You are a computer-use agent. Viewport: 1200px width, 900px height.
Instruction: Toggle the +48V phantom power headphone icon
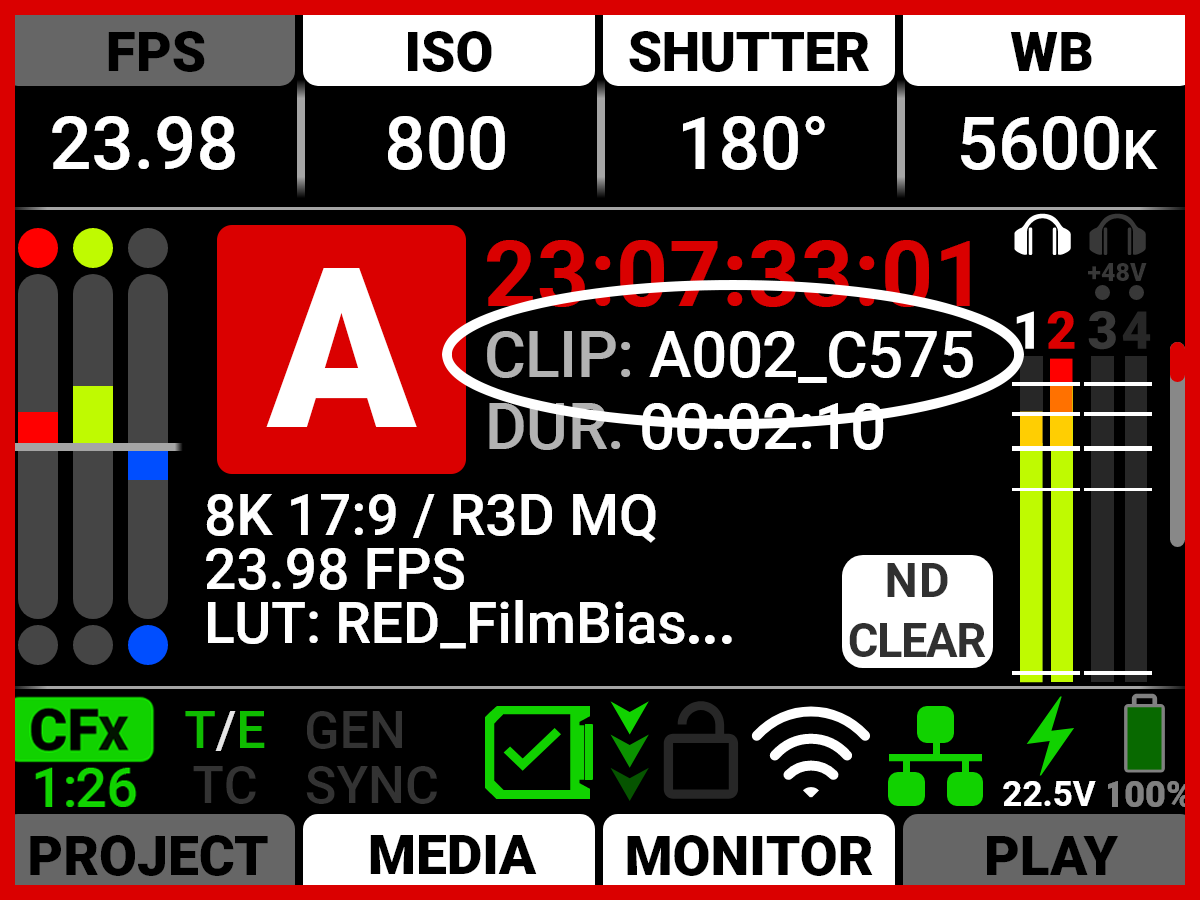(x=1117, y=248)
